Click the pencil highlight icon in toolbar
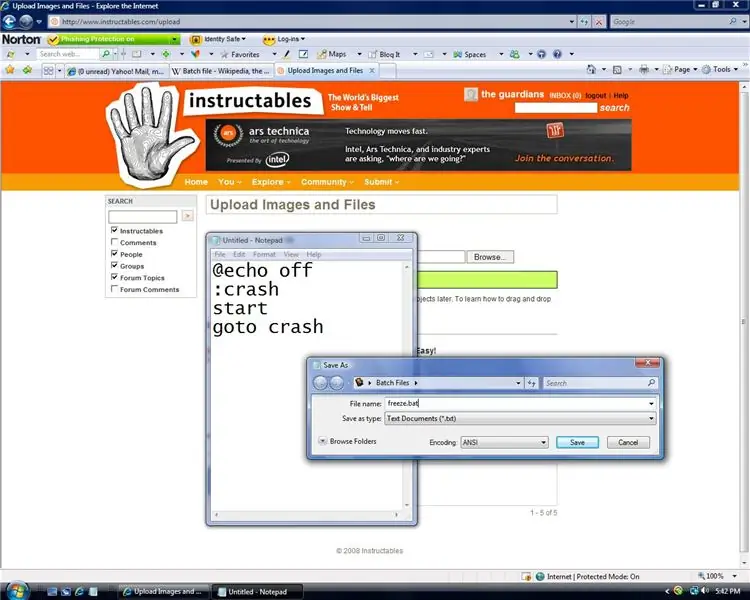Screen dimensions: 750x600 286,54
